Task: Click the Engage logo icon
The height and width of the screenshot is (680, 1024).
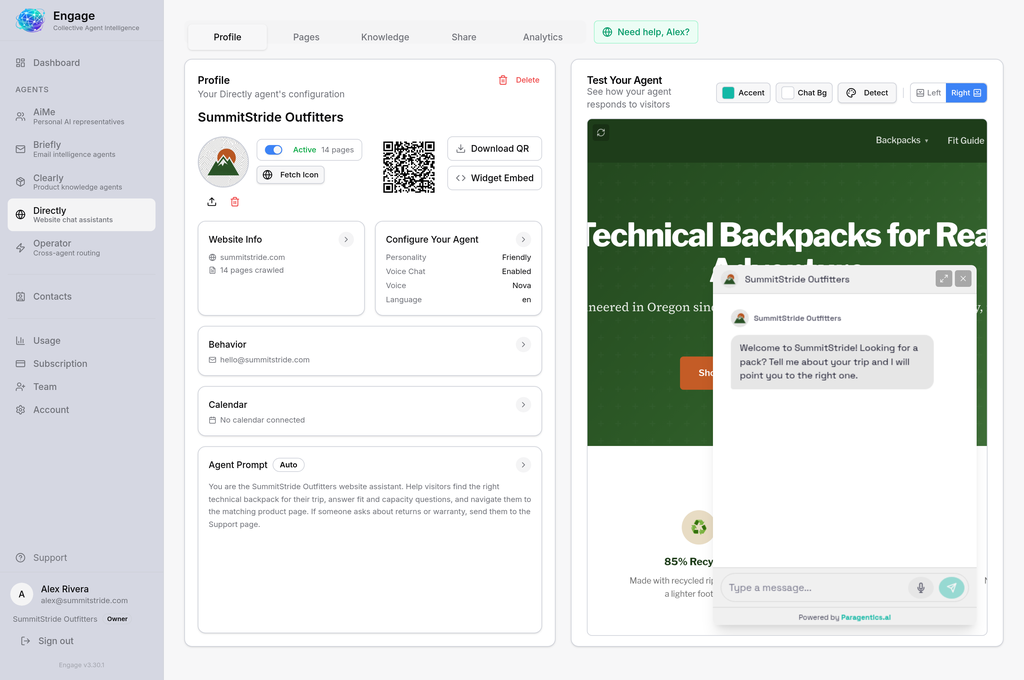Action: click(30, 20)
